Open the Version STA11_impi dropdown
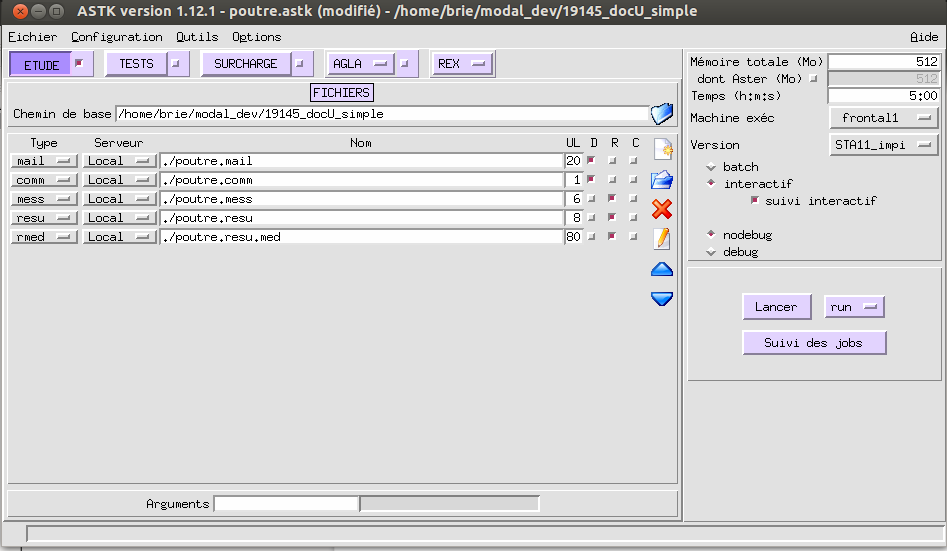Screen dimensions: 947x551 click(884, 145)
